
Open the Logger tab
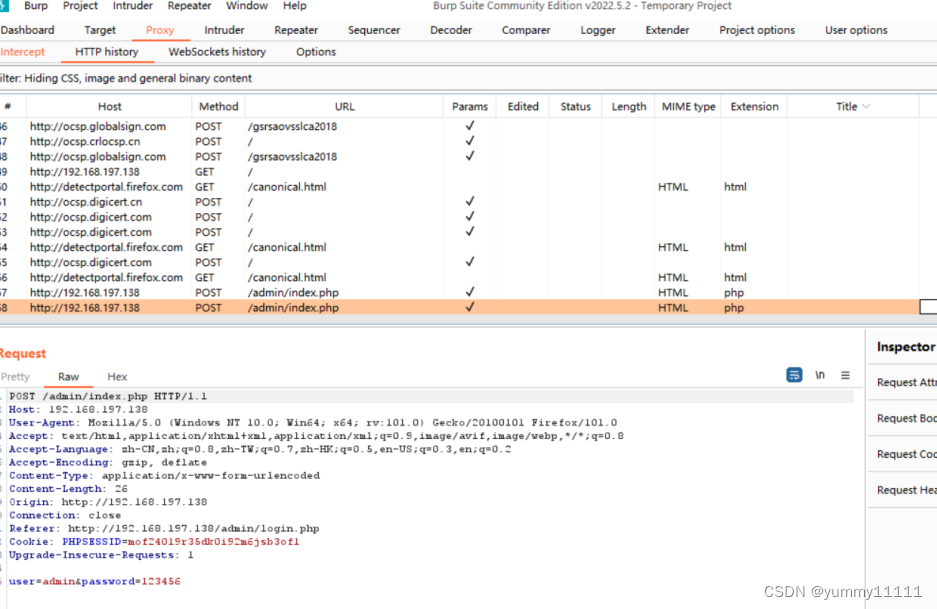tap(598, 30)
